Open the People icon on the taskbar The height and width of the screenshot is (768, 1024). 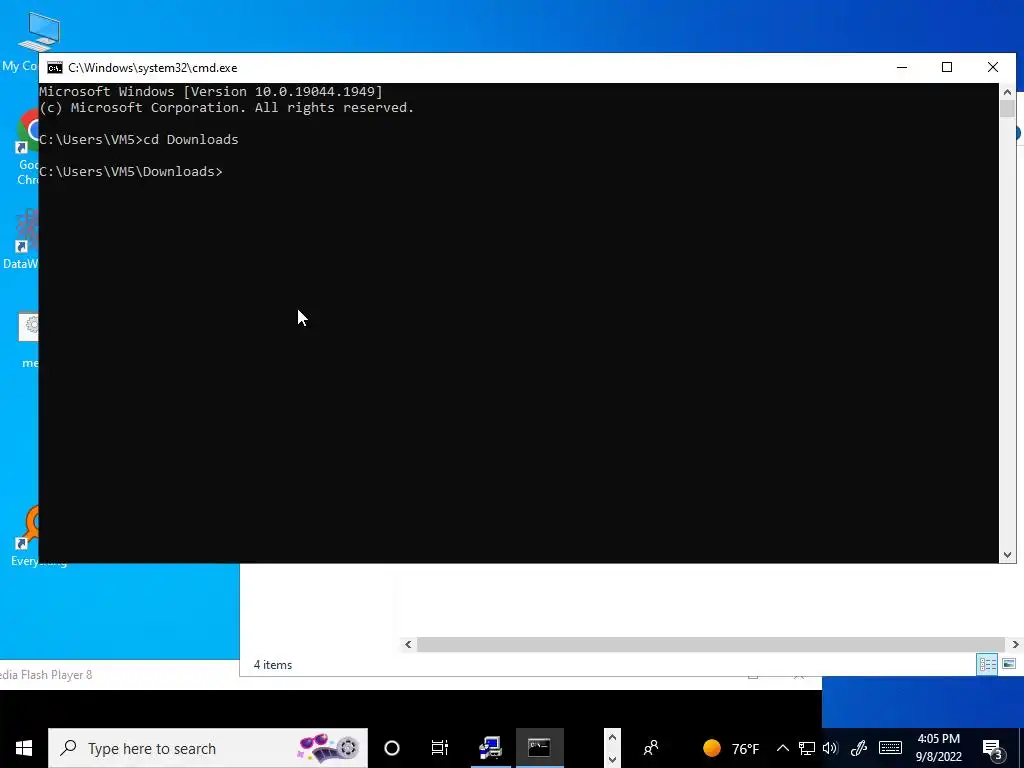point(650,748)
